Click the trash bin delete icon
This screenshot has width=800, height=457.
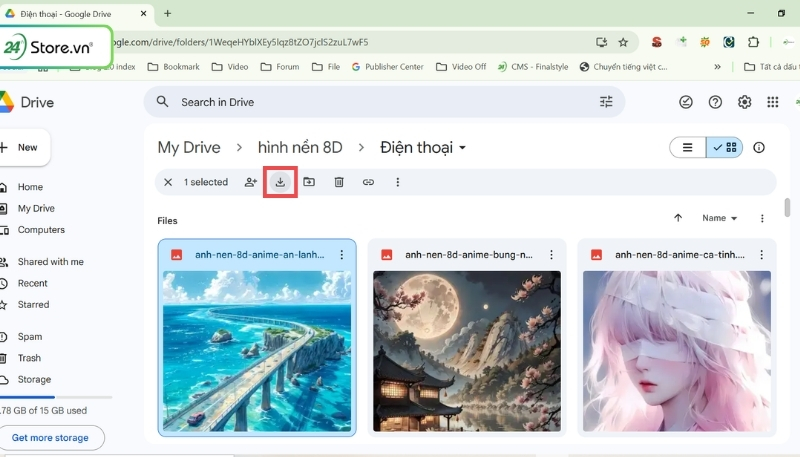point(339,182)
